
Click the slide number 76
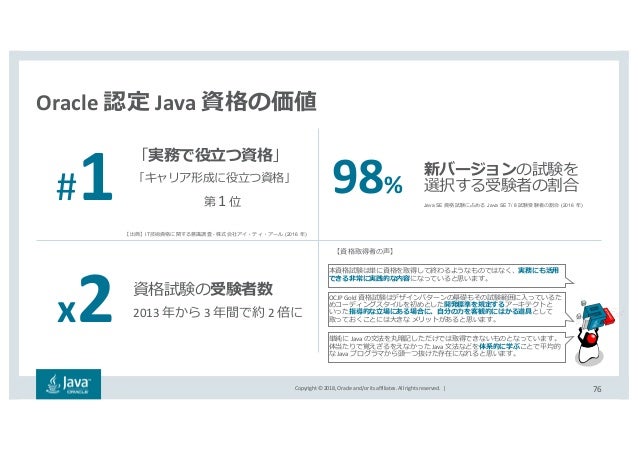596,389
